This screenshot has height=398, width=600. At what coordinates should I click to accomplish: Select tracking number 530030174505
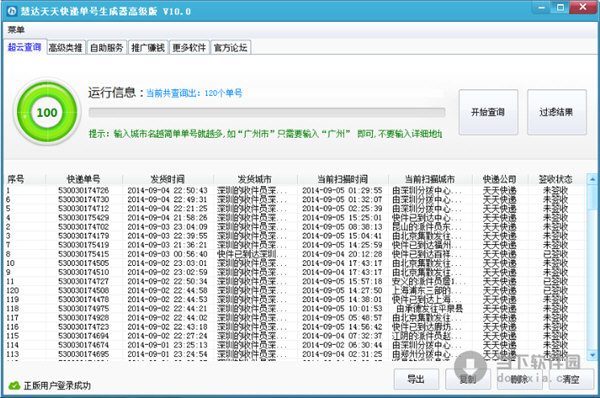[83, 263]
